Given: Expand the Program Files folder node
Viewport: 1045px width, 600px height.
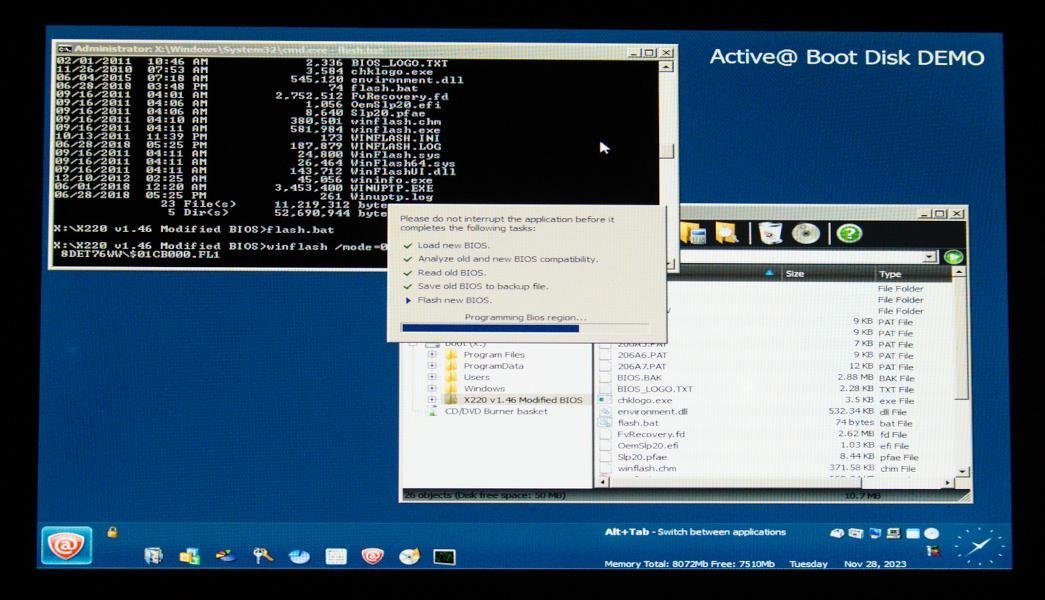Looking at the screenshot, I should point(432,354).
